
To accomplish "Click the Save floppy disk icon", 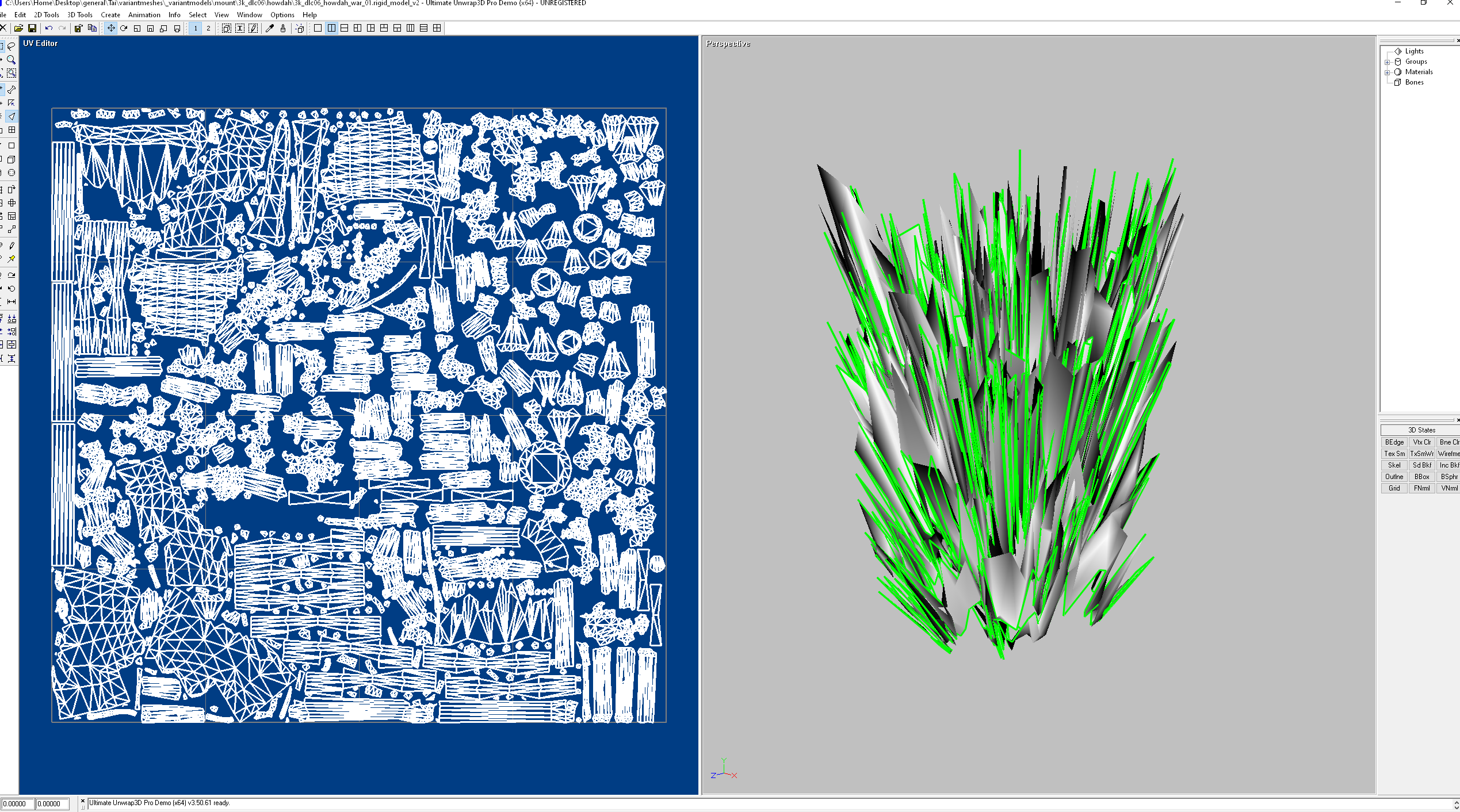I will [32, 28].
